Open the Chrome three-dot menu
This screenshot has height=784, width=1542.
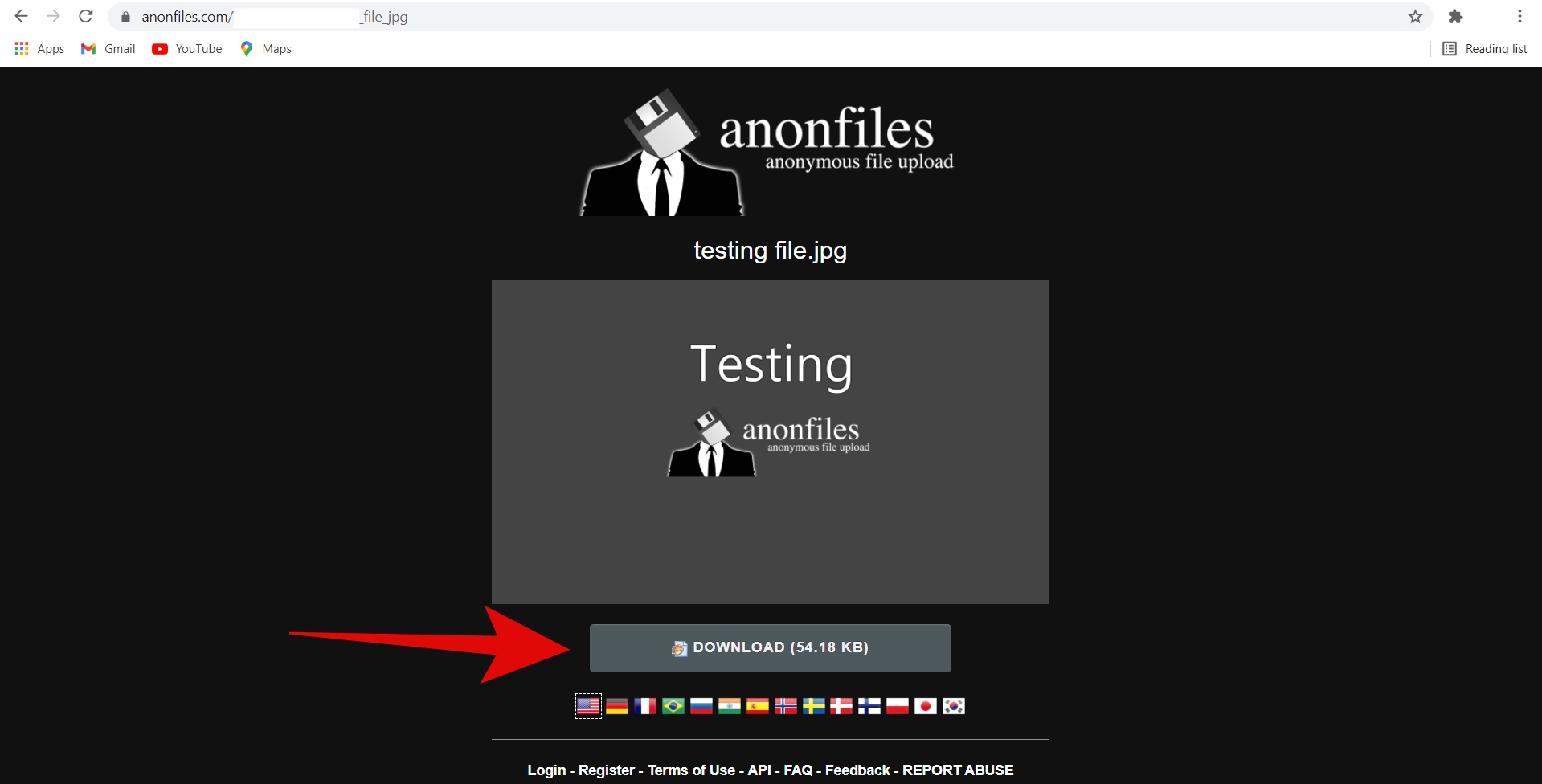pyautogui.click(x=1520, y=16)
